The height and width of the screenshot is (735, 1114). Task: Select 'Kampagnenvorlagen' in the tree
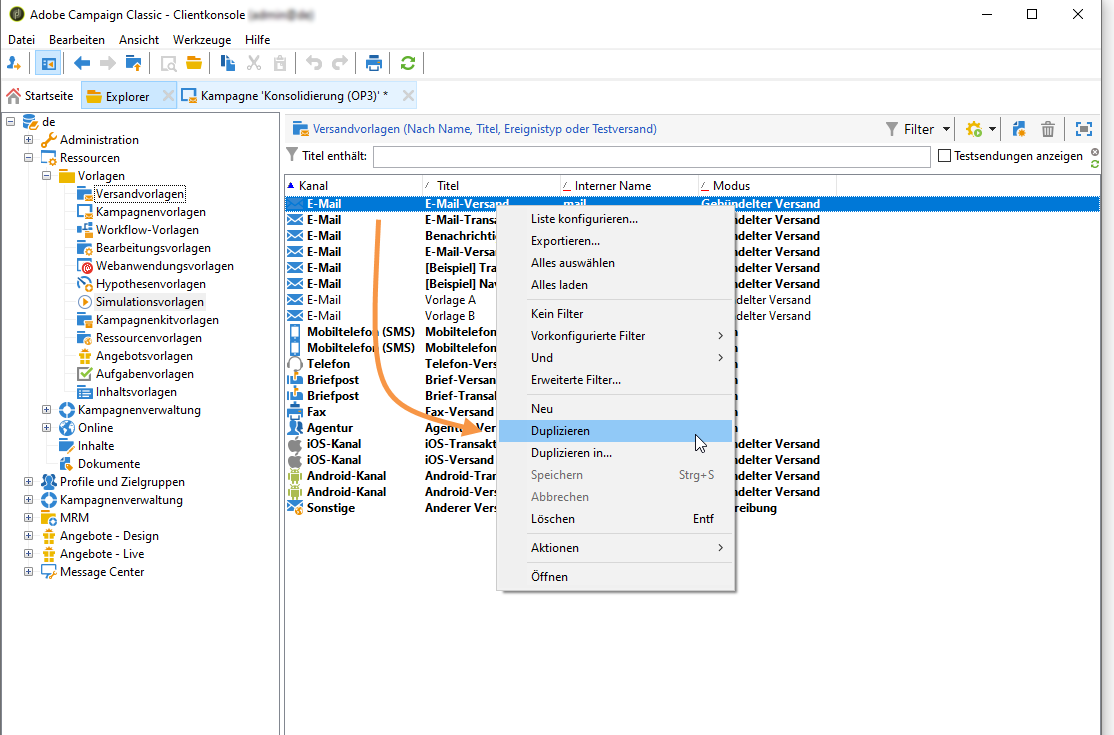(150, 212)
